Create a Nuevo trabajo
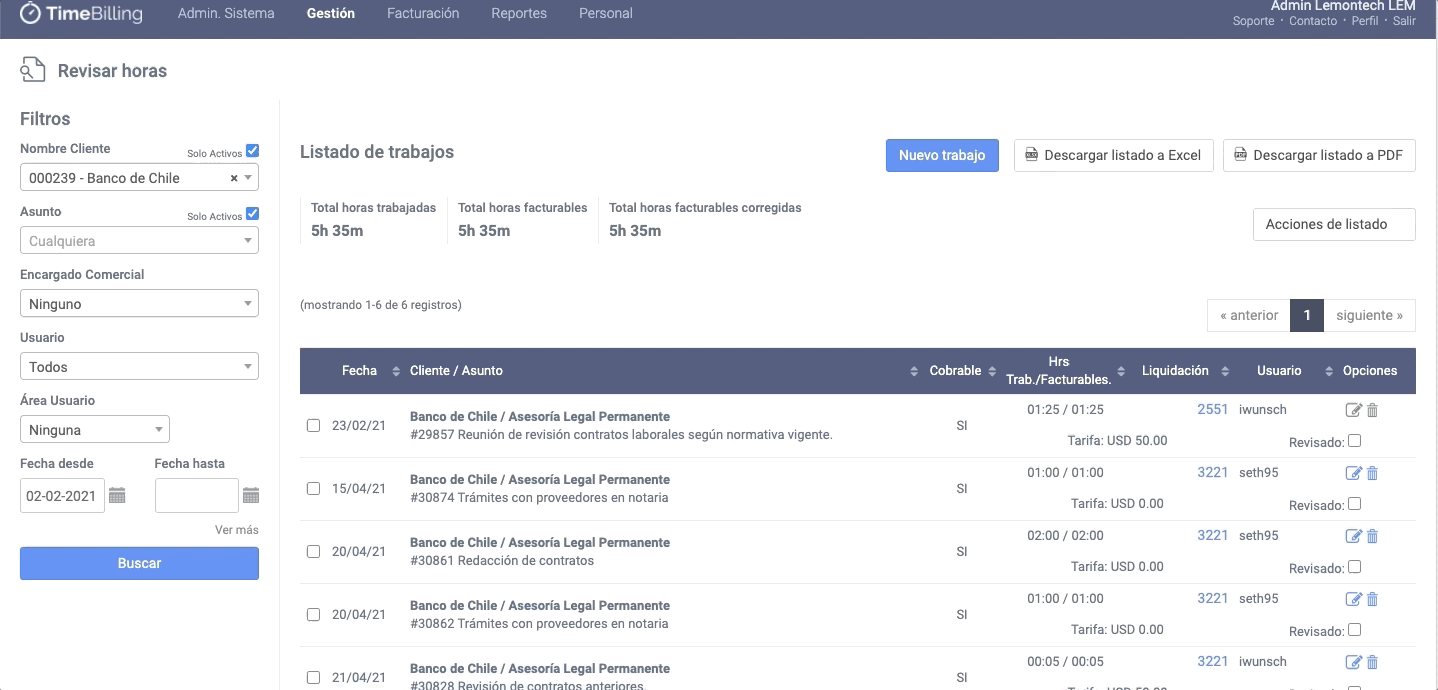 pos(942,155)
